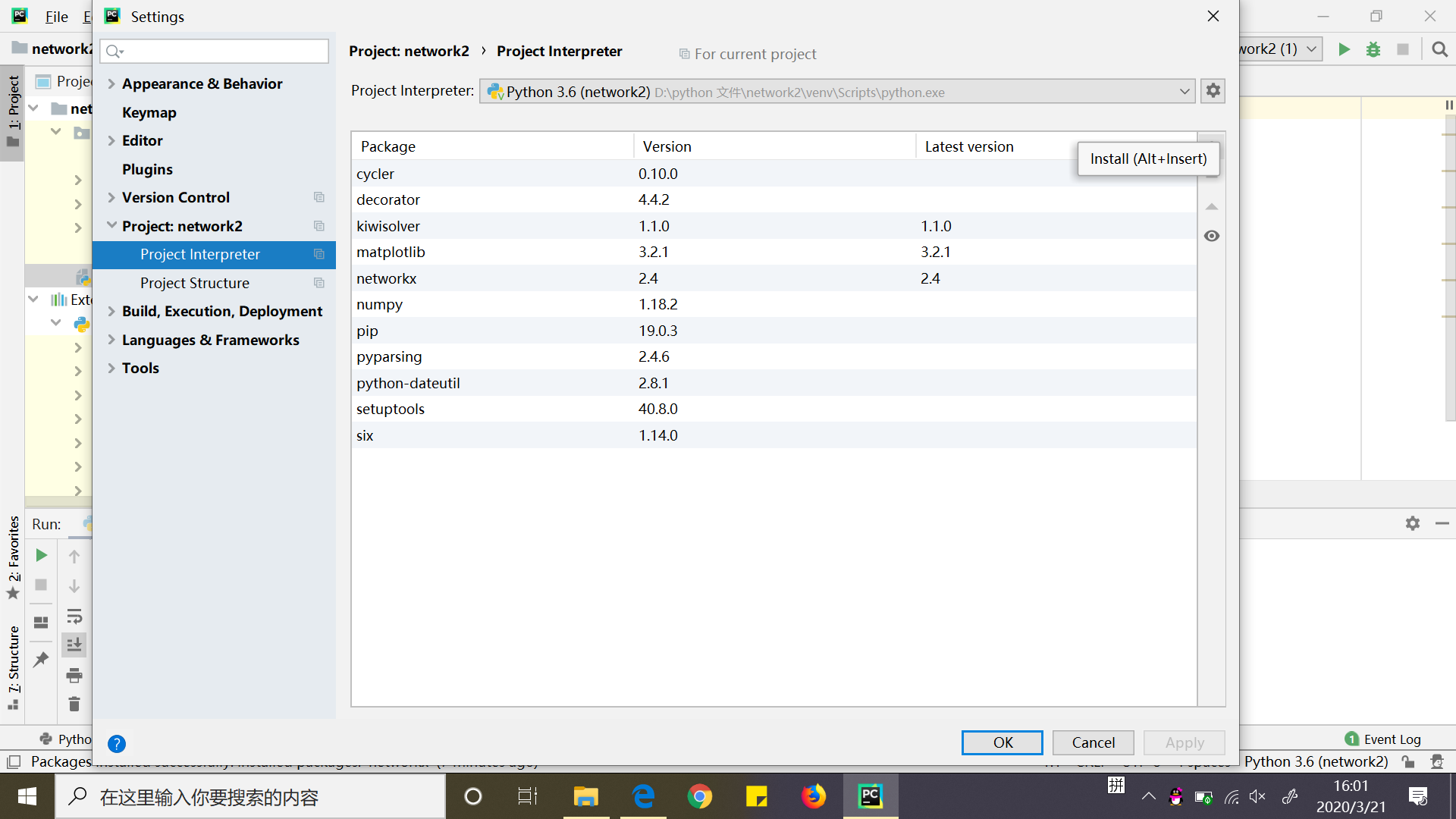Click the blue help question mark icon
Viewport: 1456px width, 819px height.
(x=116, y=743)
